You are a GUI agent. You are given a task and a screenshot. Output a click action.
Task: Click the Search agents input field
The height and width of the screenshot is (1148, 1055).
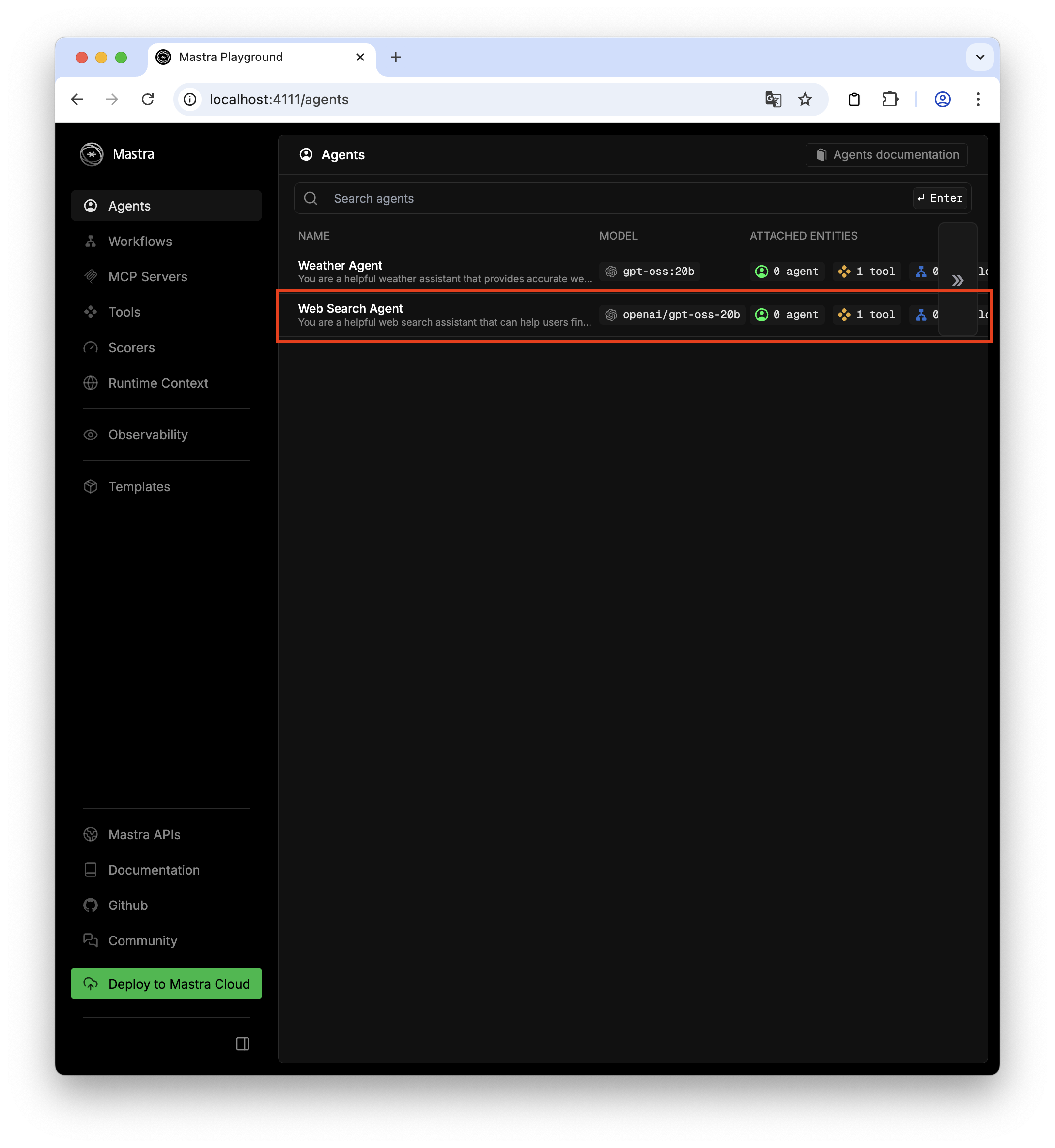tap(617, 199)
